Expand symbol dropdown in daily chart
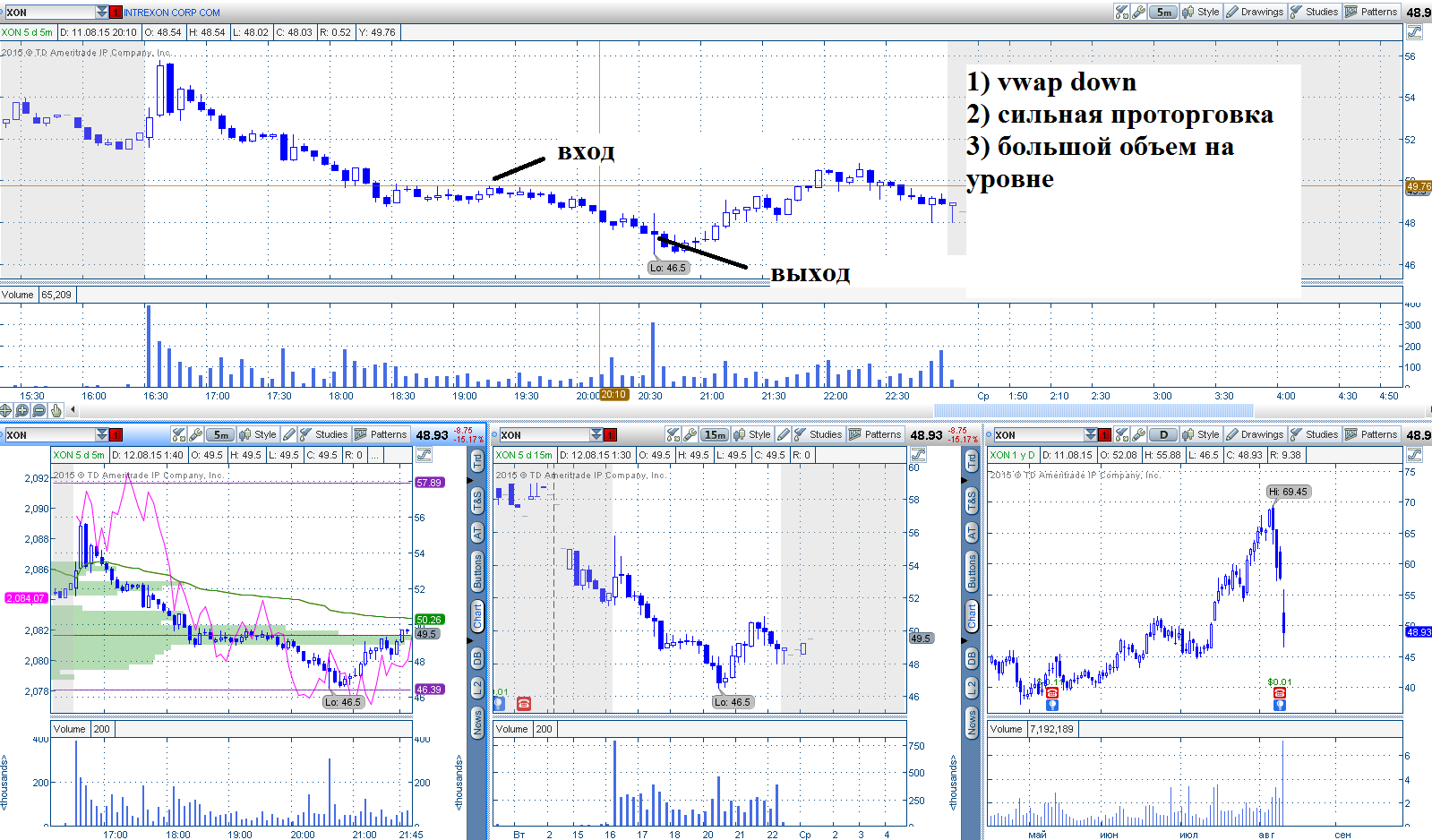Image resolution: width=1432 pixels, height=840 pixels. 1090,434
